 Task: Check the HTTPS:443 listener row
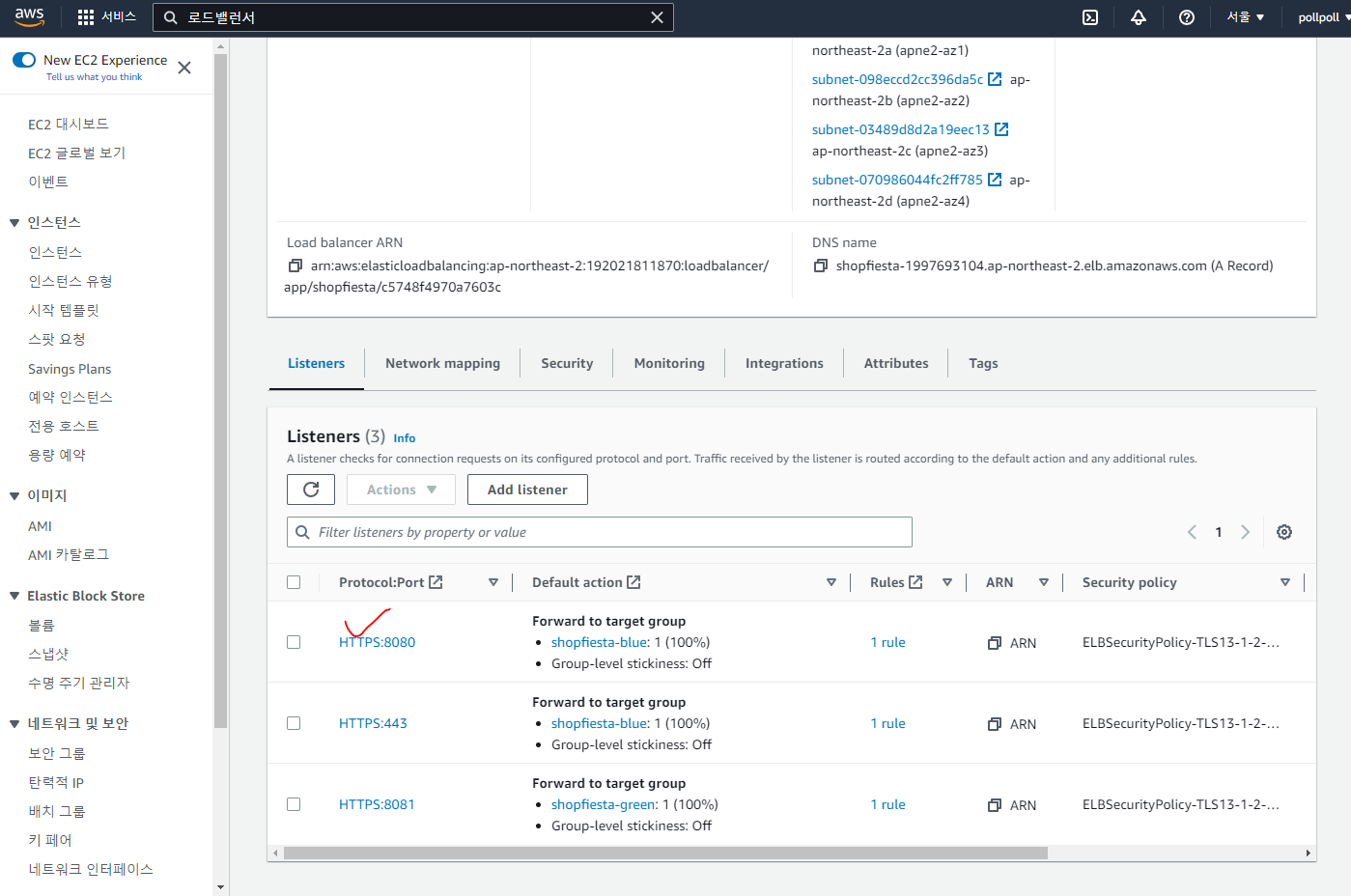coord(294,723)
